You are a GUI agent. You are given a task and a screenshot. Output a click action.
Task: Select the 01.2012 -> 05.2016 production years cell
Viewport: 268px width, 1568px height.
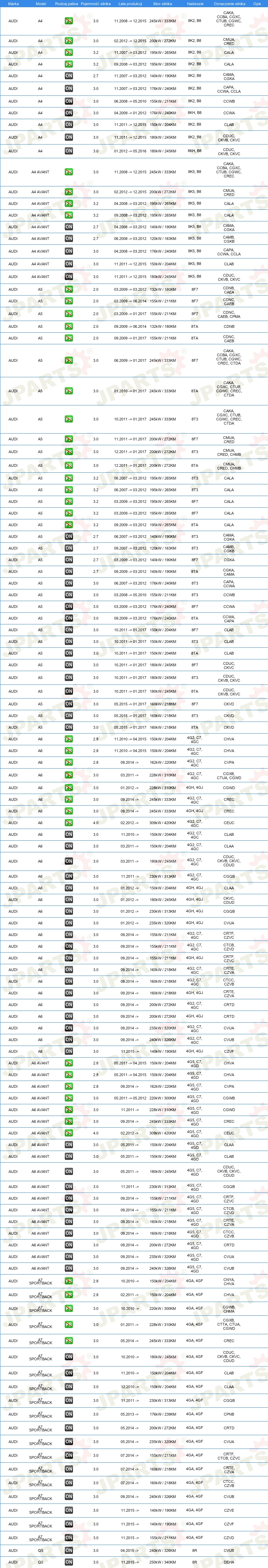(130, 151)
